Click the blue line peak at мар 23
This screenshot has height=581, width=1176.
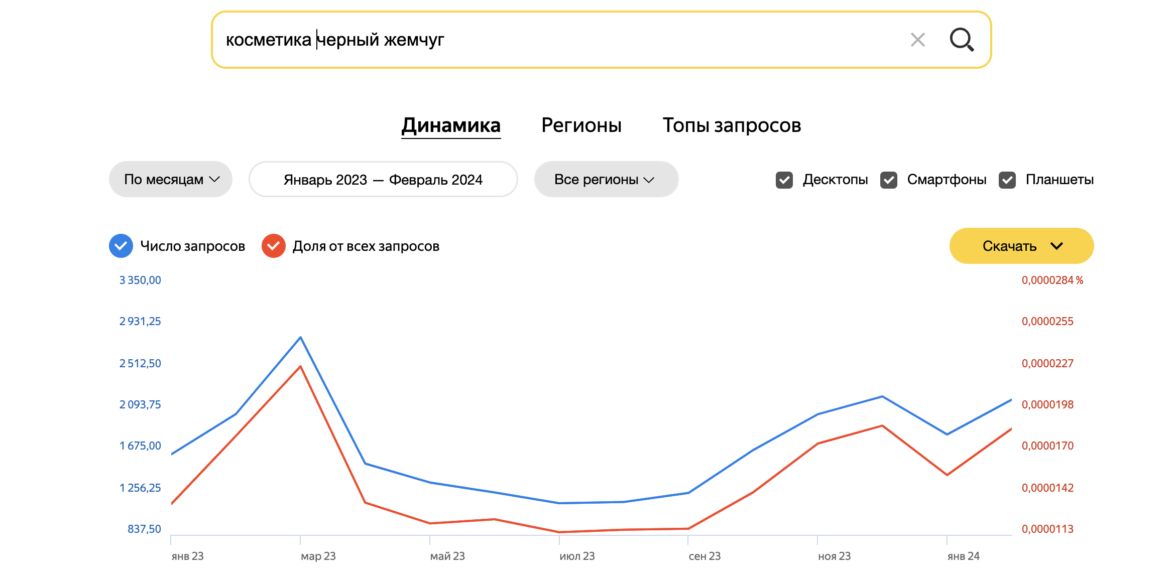tap(301, 338)
